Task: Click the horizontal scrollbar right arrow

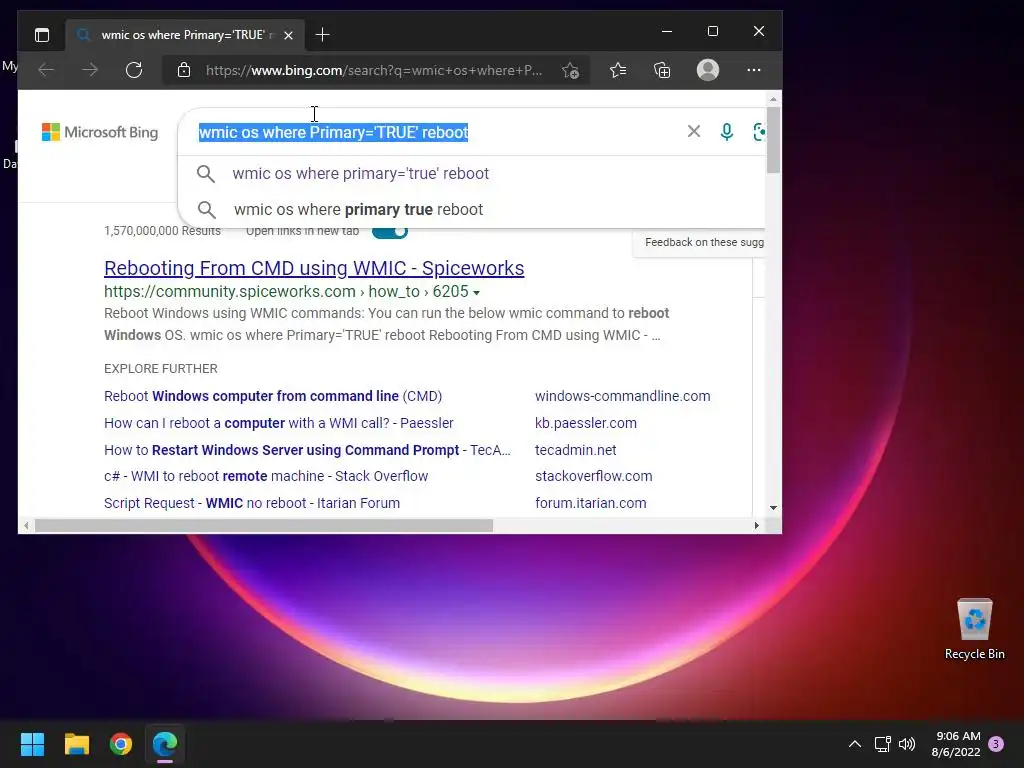Action: pos(756,526)
